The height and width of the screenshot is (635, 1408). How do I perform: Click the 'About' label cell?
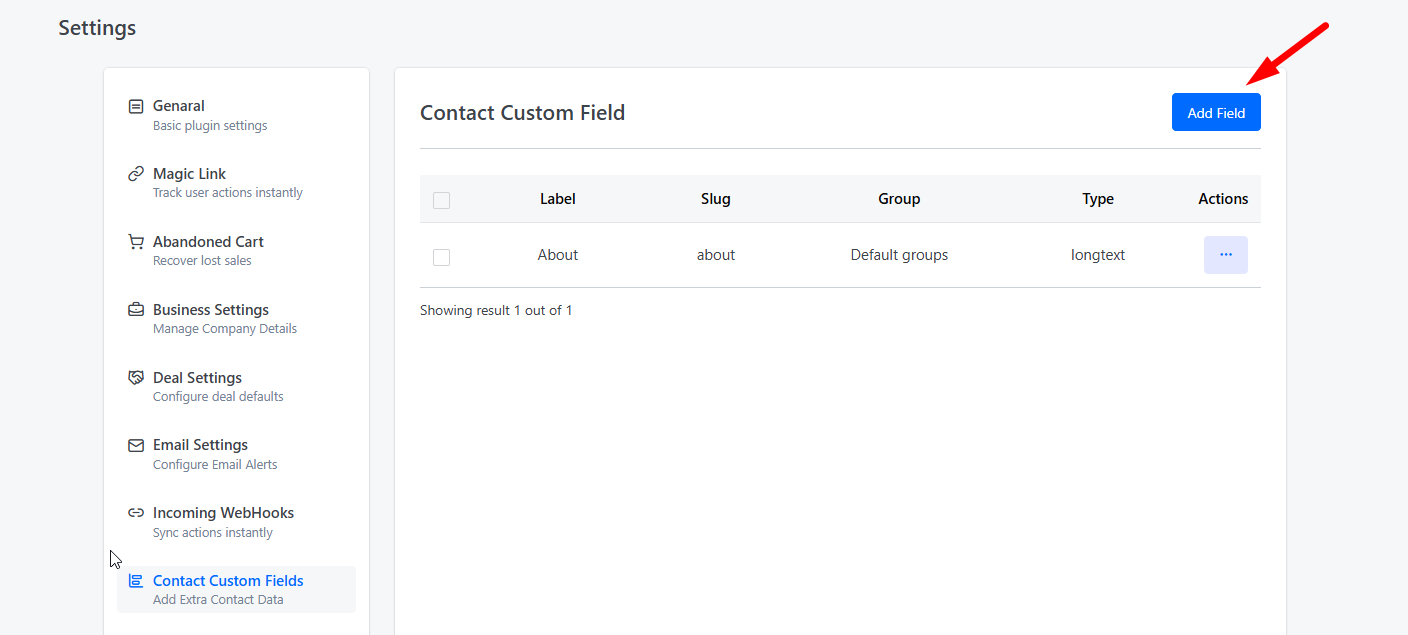point(558,255)
